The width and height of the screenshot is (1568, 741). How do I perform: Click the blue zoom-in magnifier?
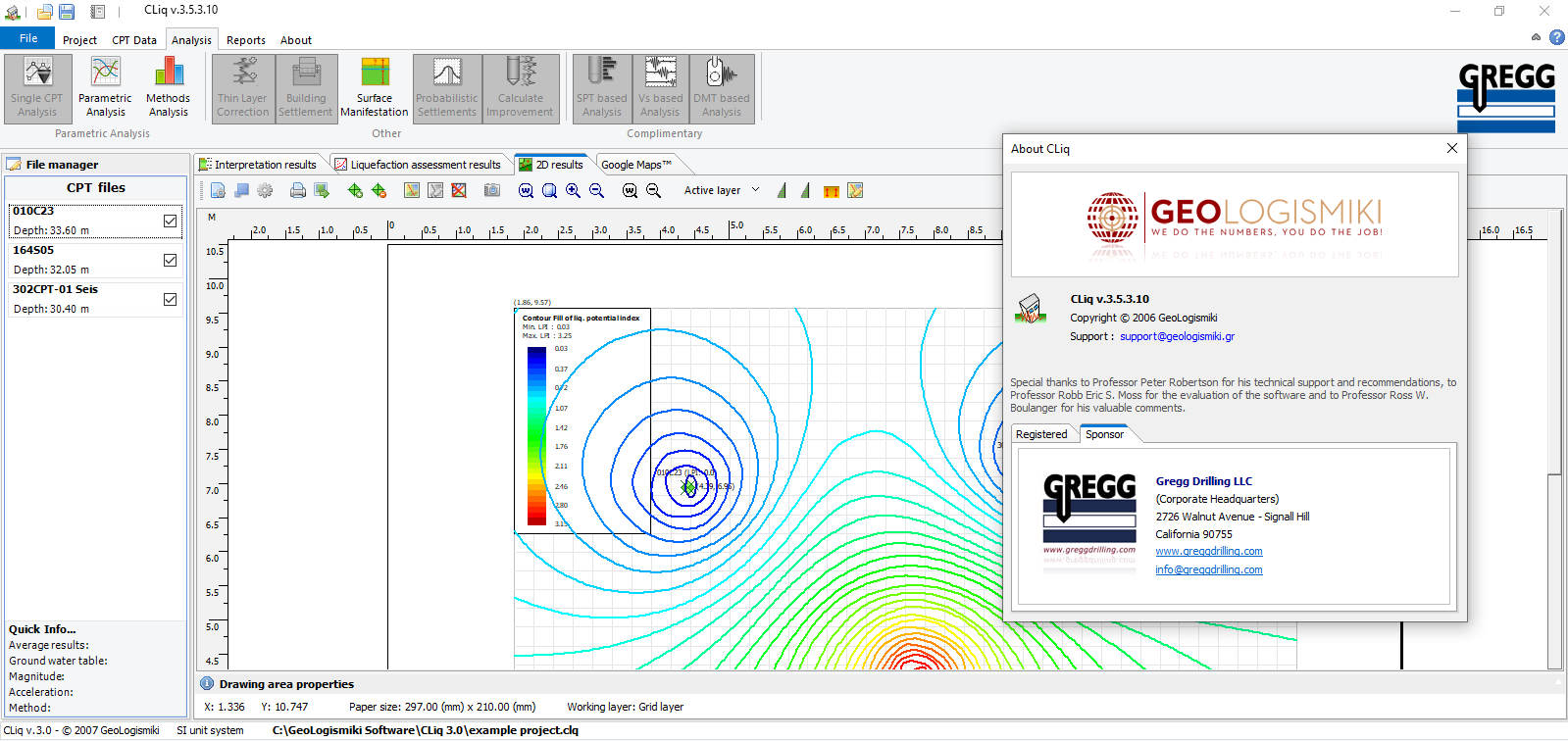click(x=573, y=191)
